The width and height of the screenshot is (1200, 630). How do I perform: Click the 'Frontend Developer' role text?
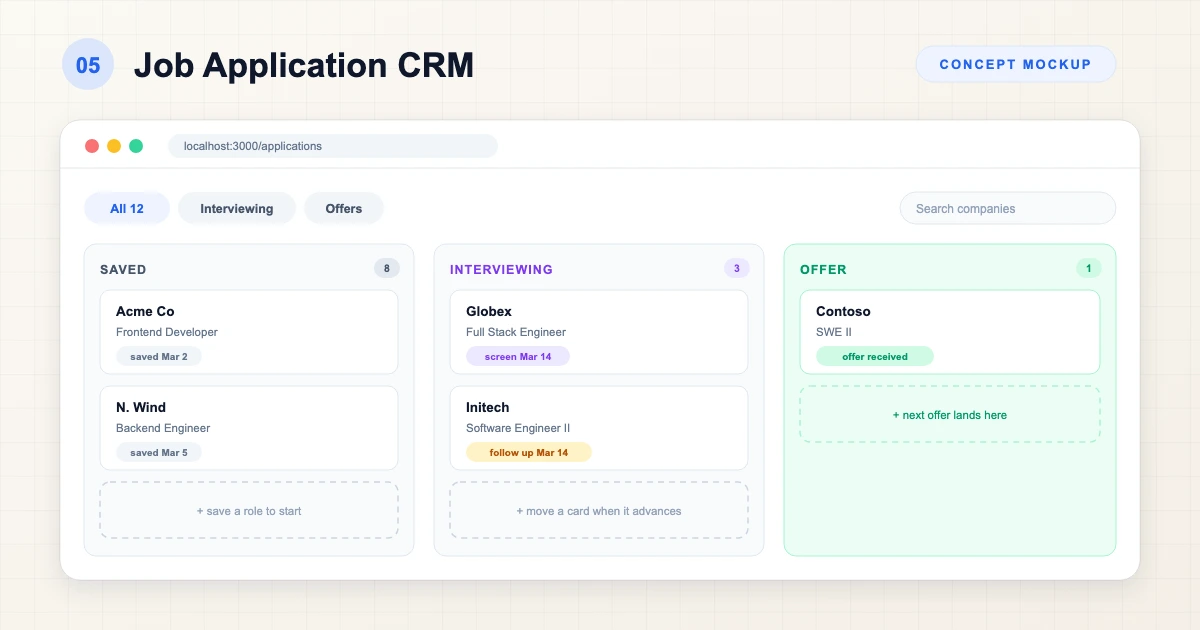(167, 332)
